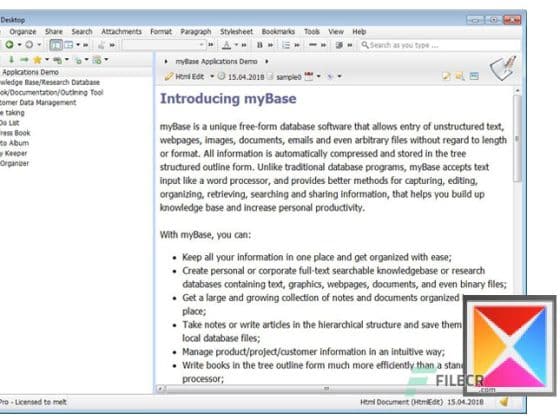The height and width of the screenshot is (420, 560).
Task: Select the Organizer tree item
Action: tap(14, 164)
